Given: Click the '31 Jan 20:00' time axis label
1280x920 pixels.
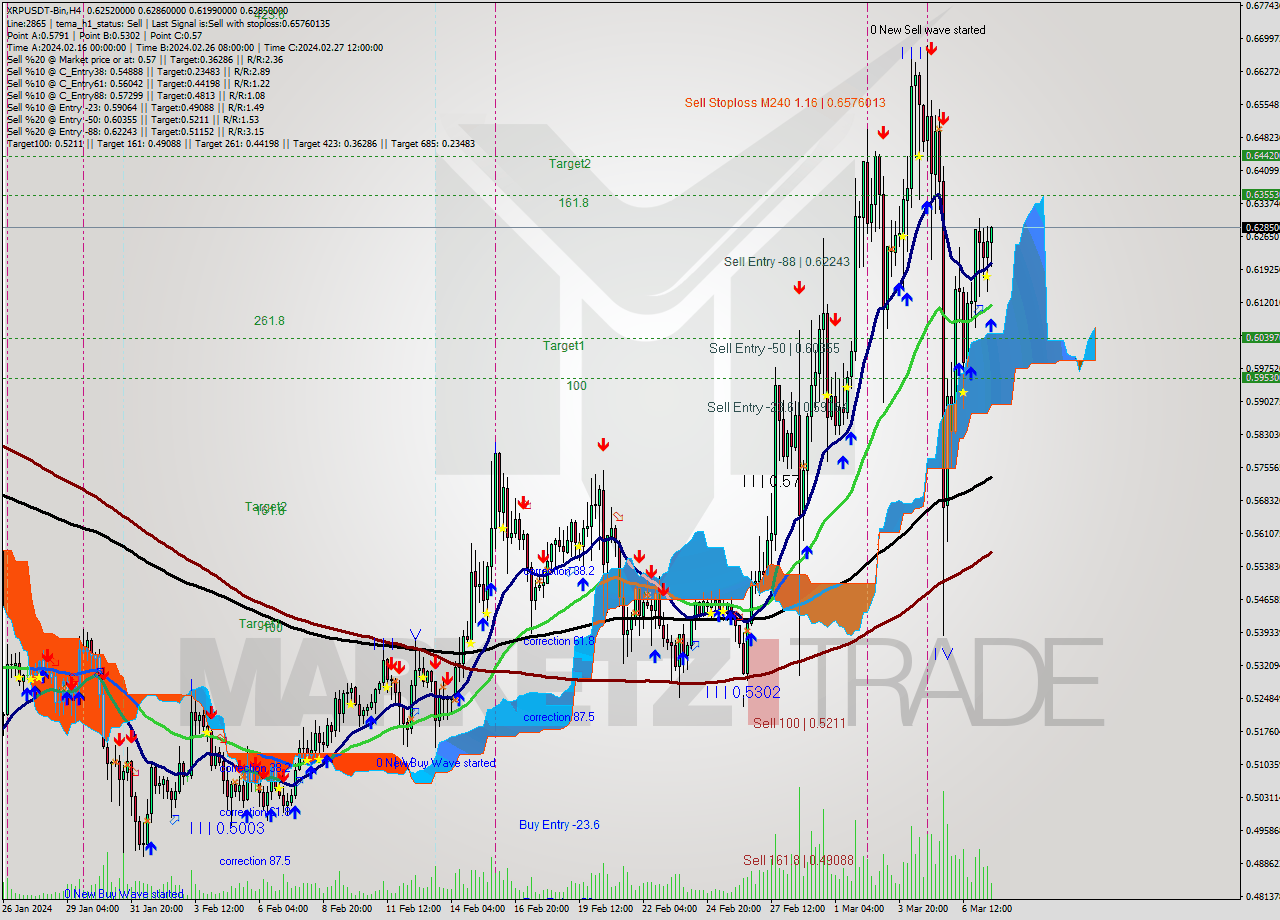Looking at the screenshot, I should point(157,909).
